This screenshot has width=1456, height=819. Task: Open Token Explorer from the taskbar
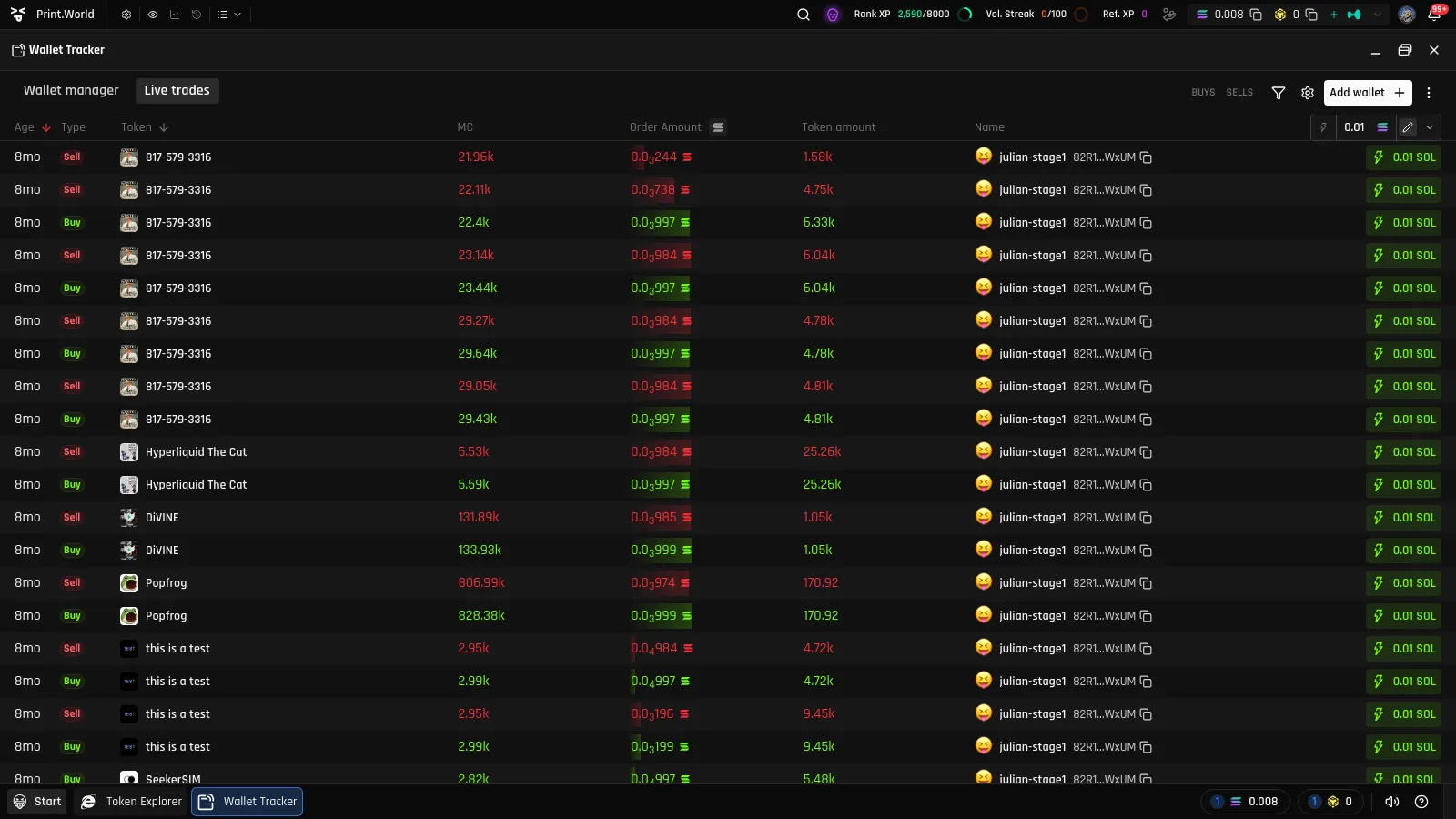pyautogui.click(x=131, y=802)
